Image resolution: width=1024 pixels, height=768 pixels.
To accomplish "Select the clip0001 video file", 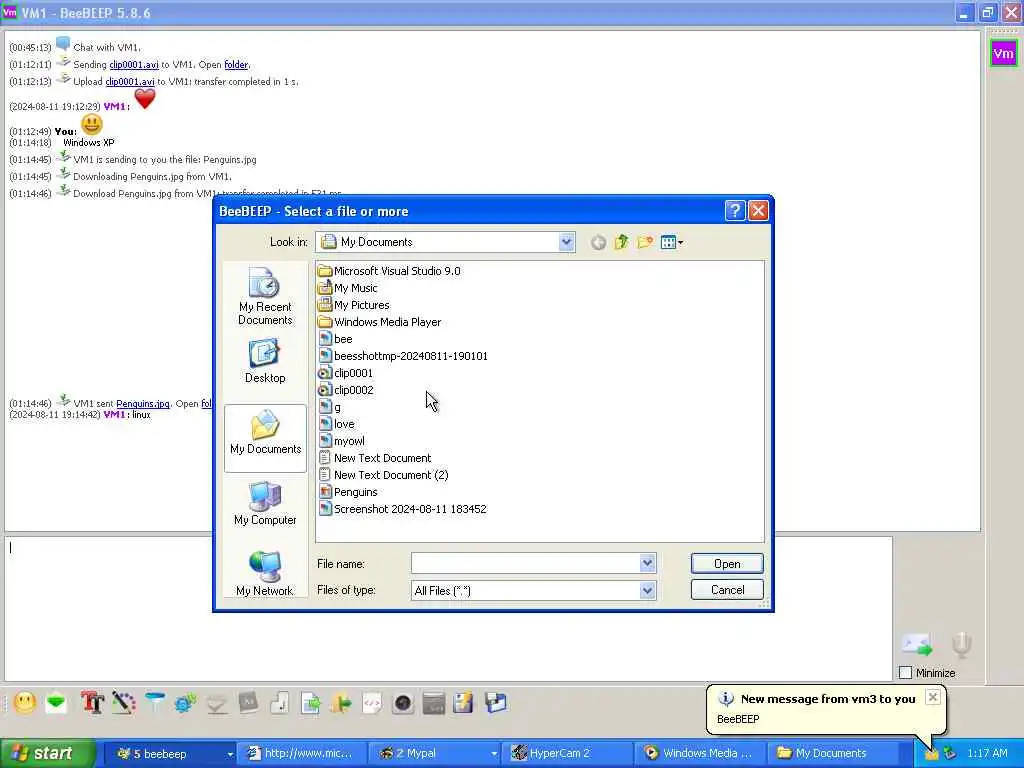I will [345, 373].
